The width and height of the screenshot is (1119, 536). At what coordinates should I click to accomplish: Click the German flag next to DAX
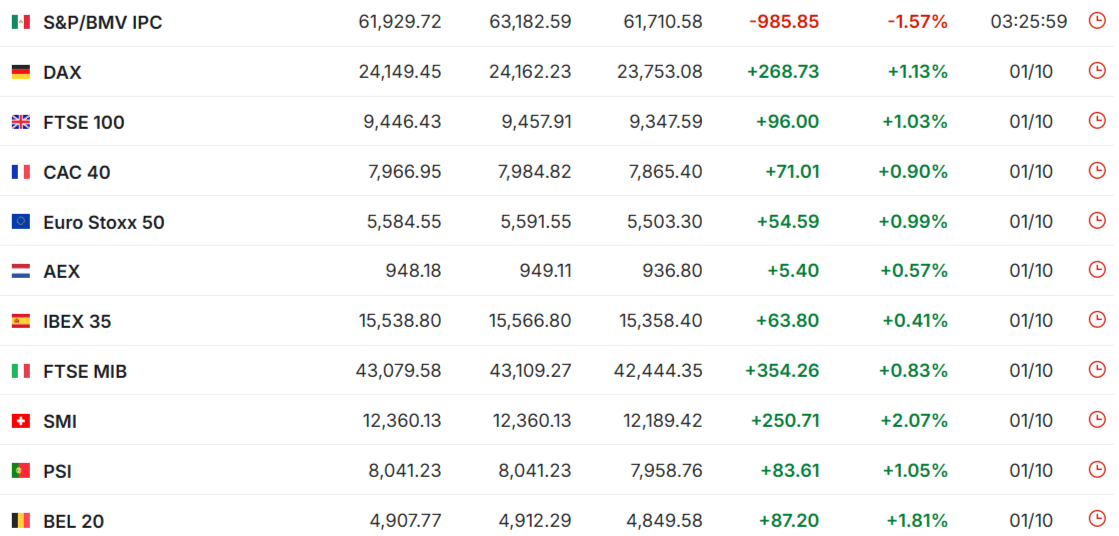[21, 72]
